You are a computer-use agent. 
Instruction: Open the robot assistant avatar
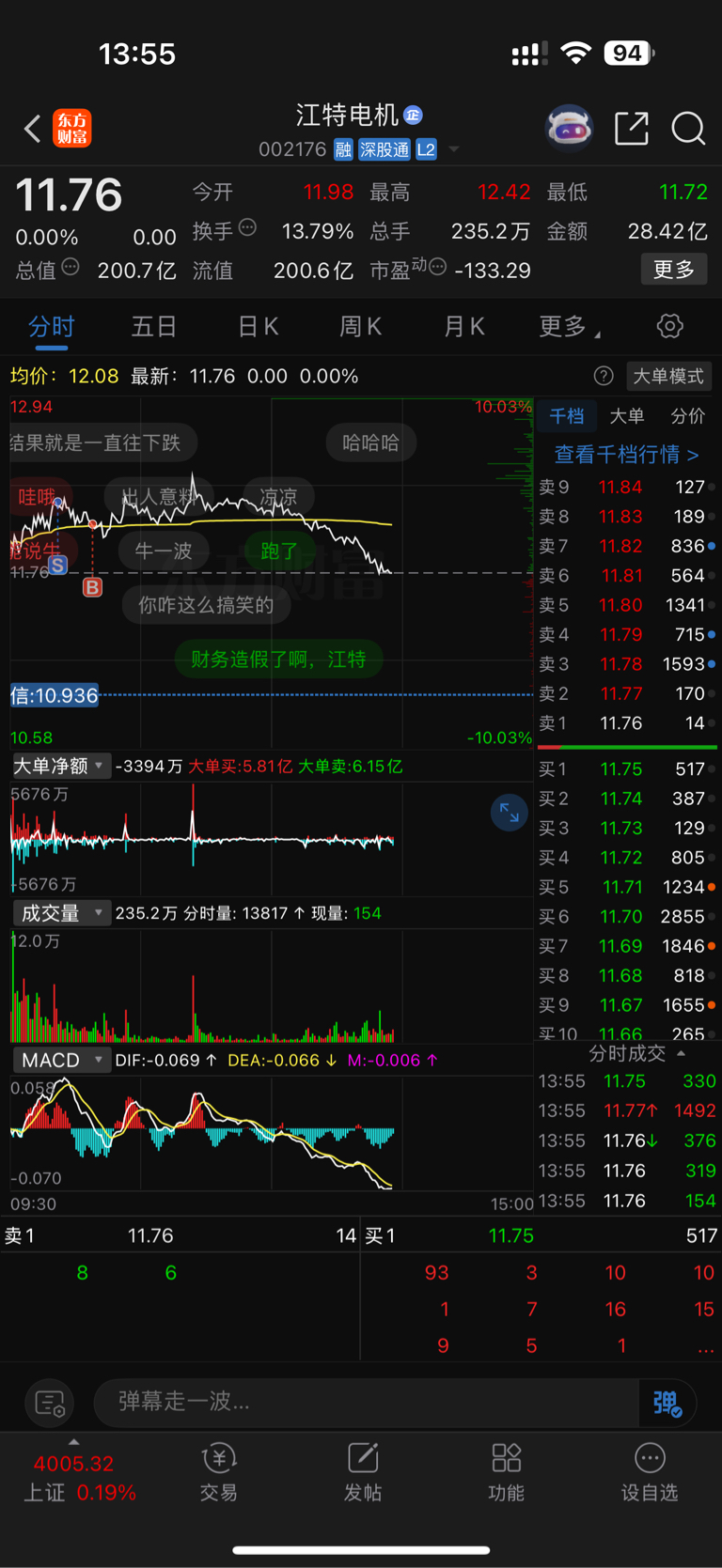click(570, 128)
